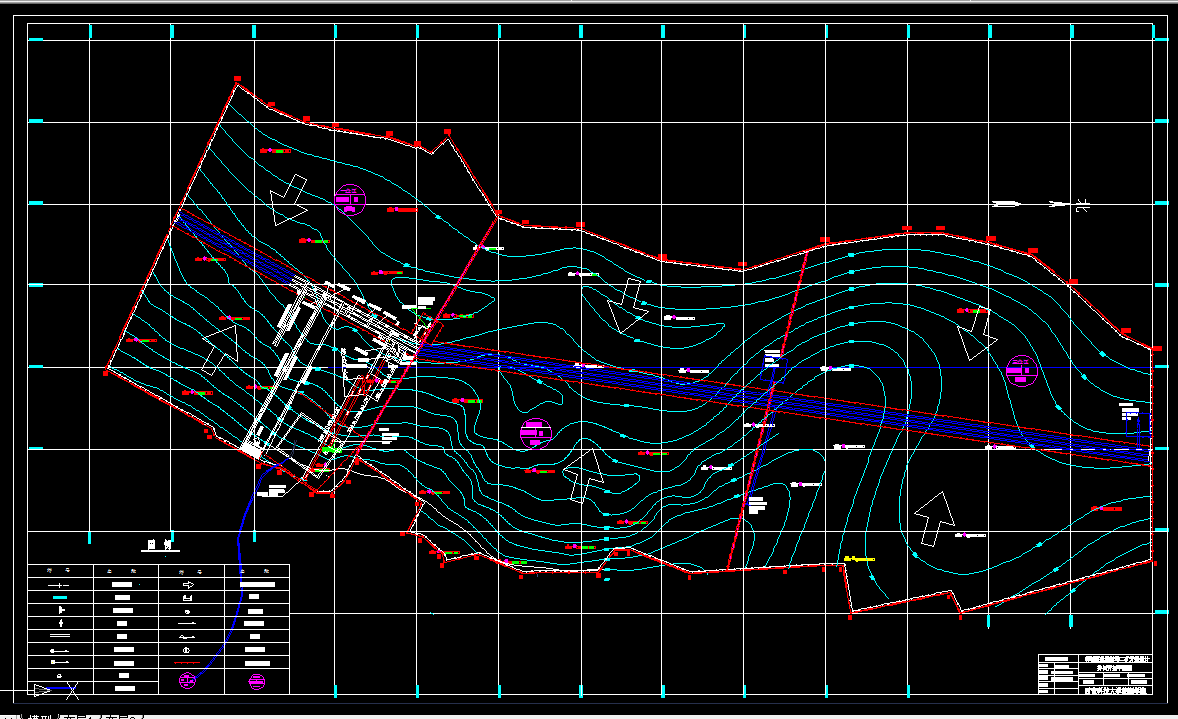Screen dimensions: 1178x719
Task: Click the triangle-and-X symbol in the legend's last row
Action: (x=56, y=689)
